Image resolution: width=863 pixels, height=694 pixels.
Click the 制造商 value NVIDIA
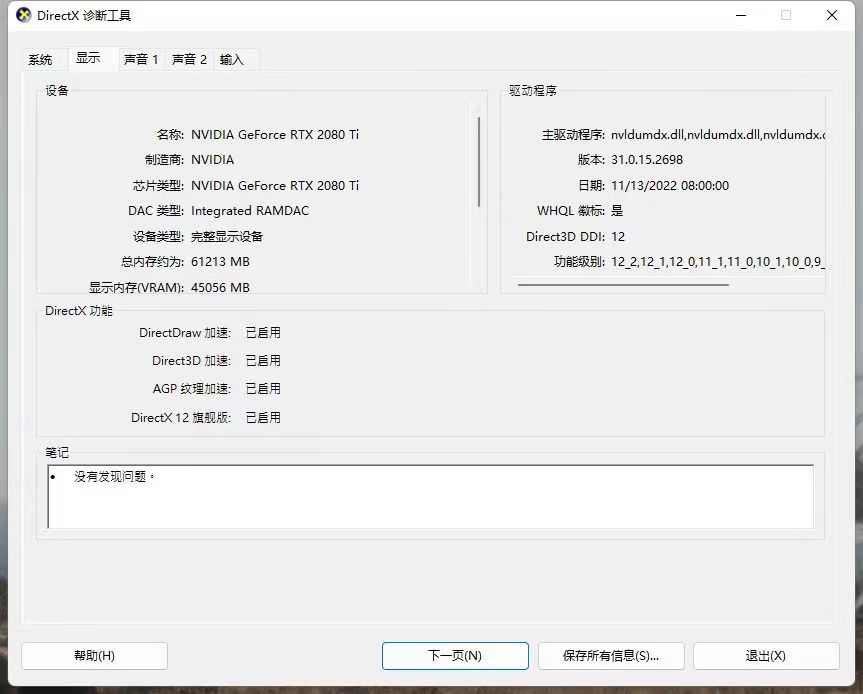pos(212,160)
